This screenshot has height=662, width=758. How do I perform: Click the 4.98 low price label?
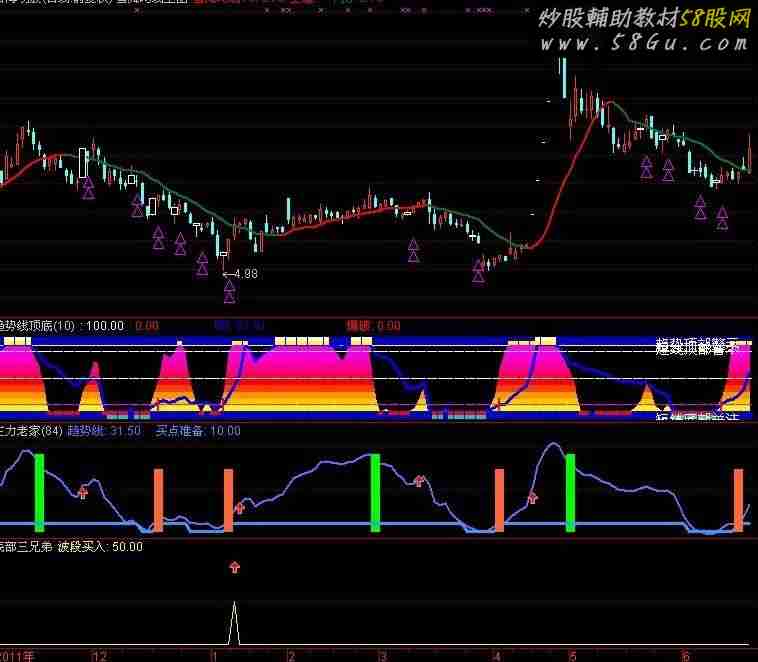[243, 273]
